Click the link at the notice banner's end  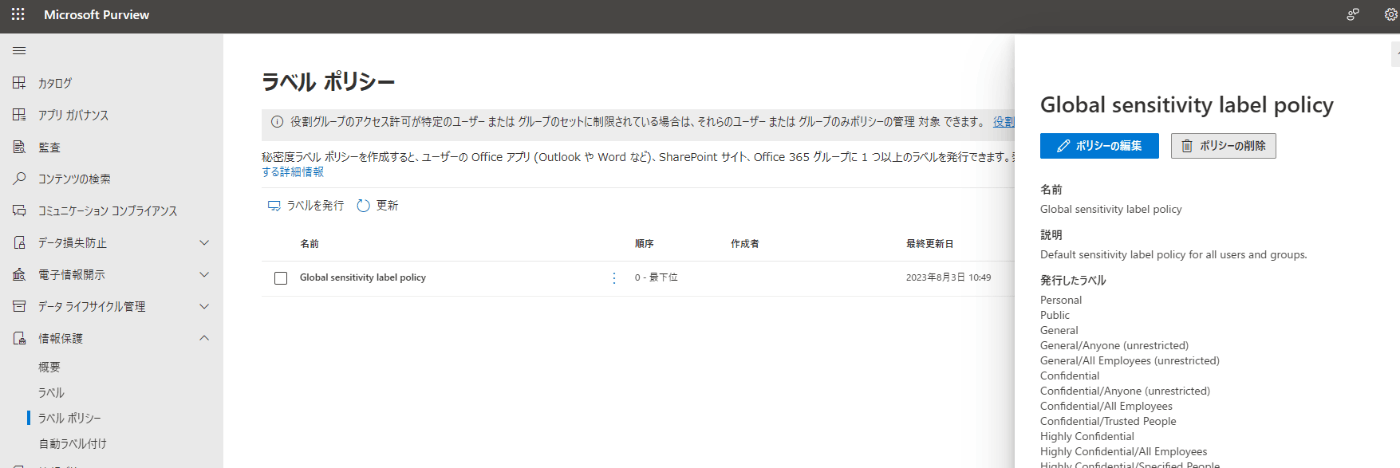tap(1003, 122)
